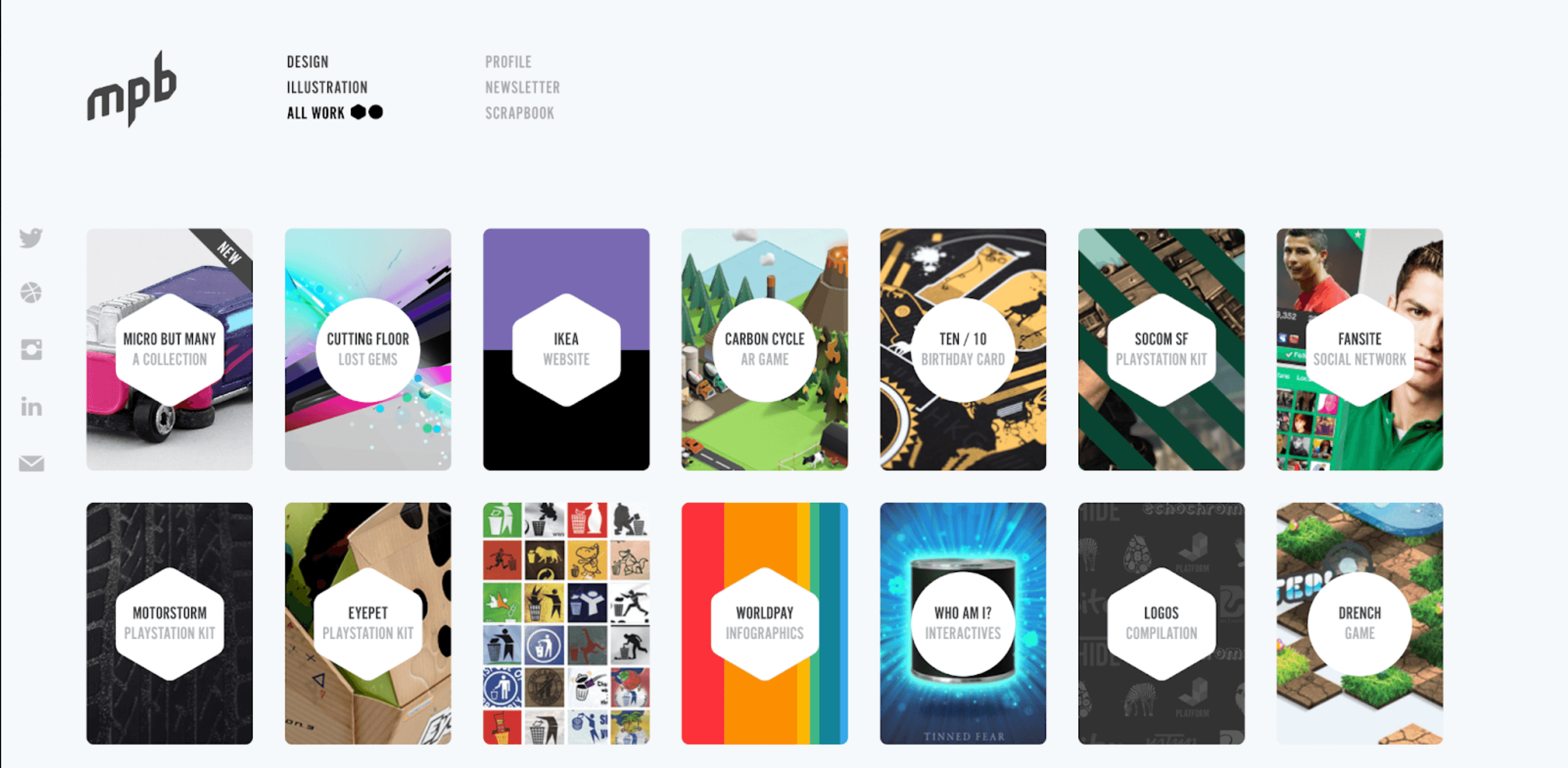Open the Profile link
The image size is (1568, 768).
[x=508, y=62]
